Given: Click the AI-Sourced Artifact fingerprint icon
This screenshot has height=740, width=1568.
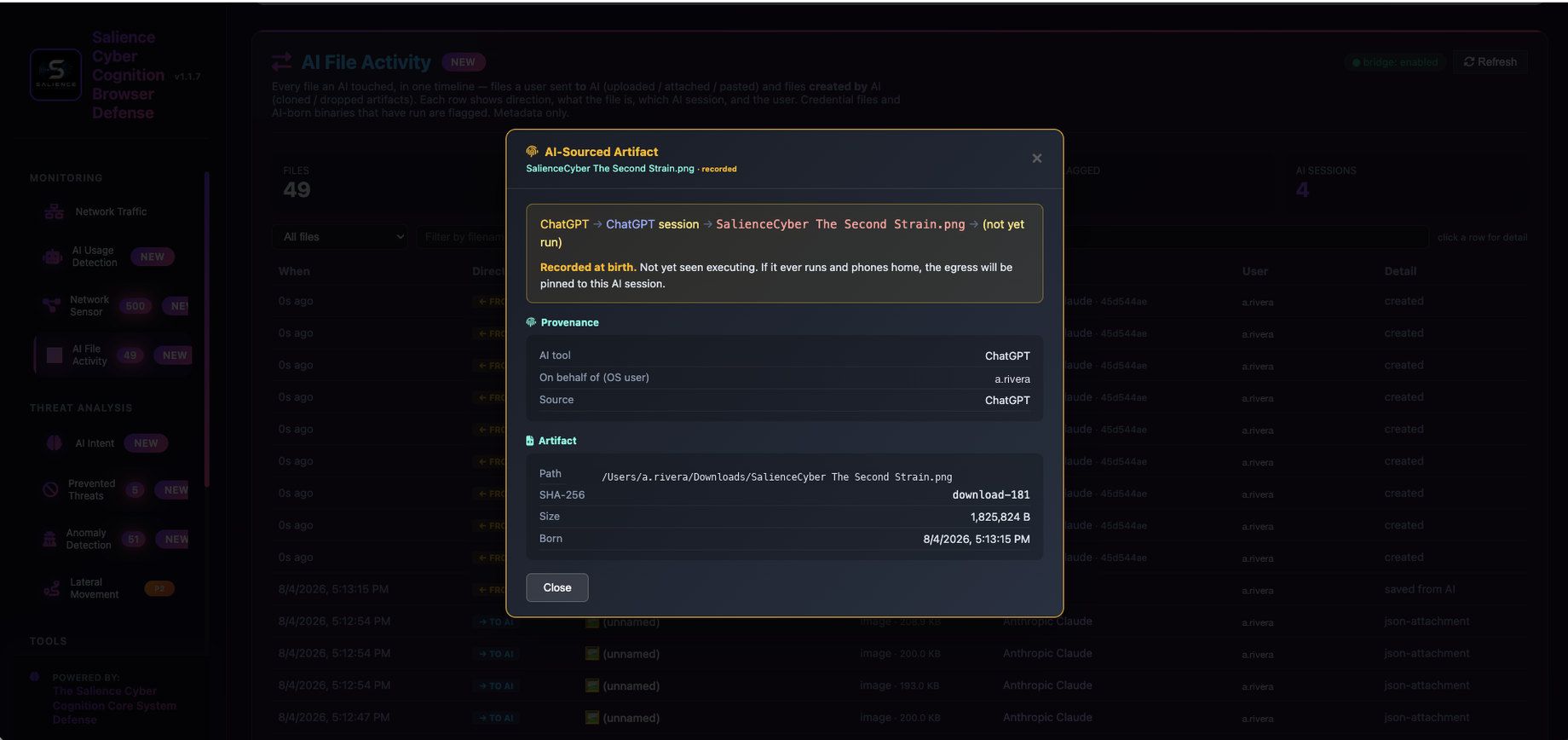Looking at the screenshot, I should 532,152.
